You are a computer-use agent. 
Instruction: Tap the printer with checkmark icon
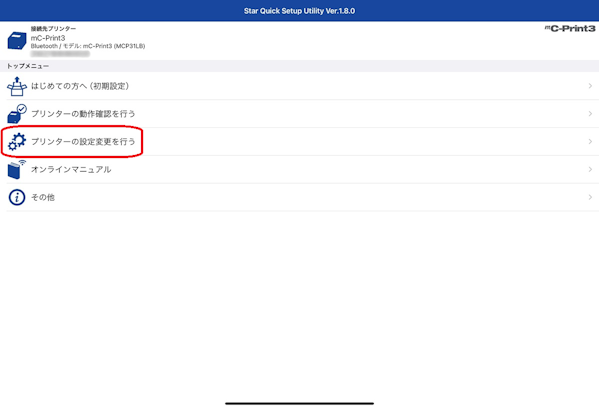click(17, 114)
